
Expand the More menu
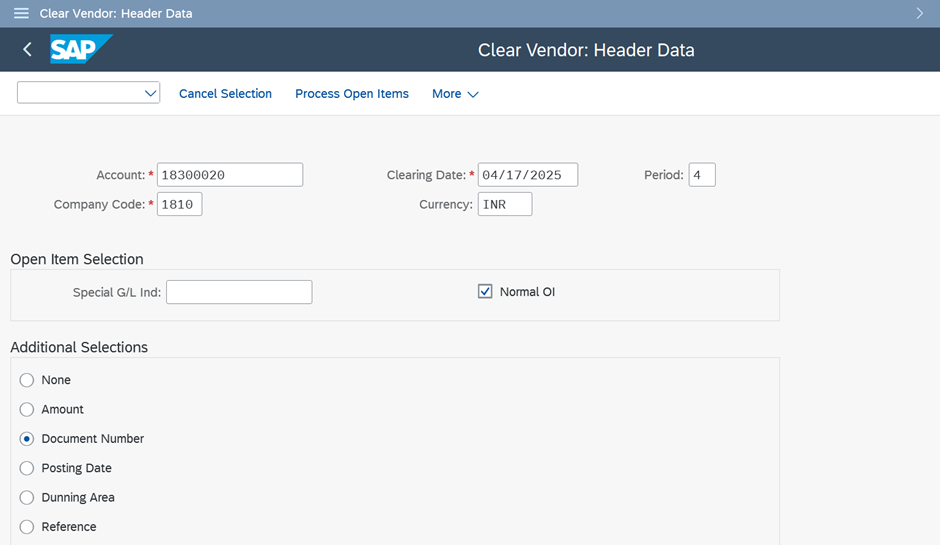tap(455, 94)
